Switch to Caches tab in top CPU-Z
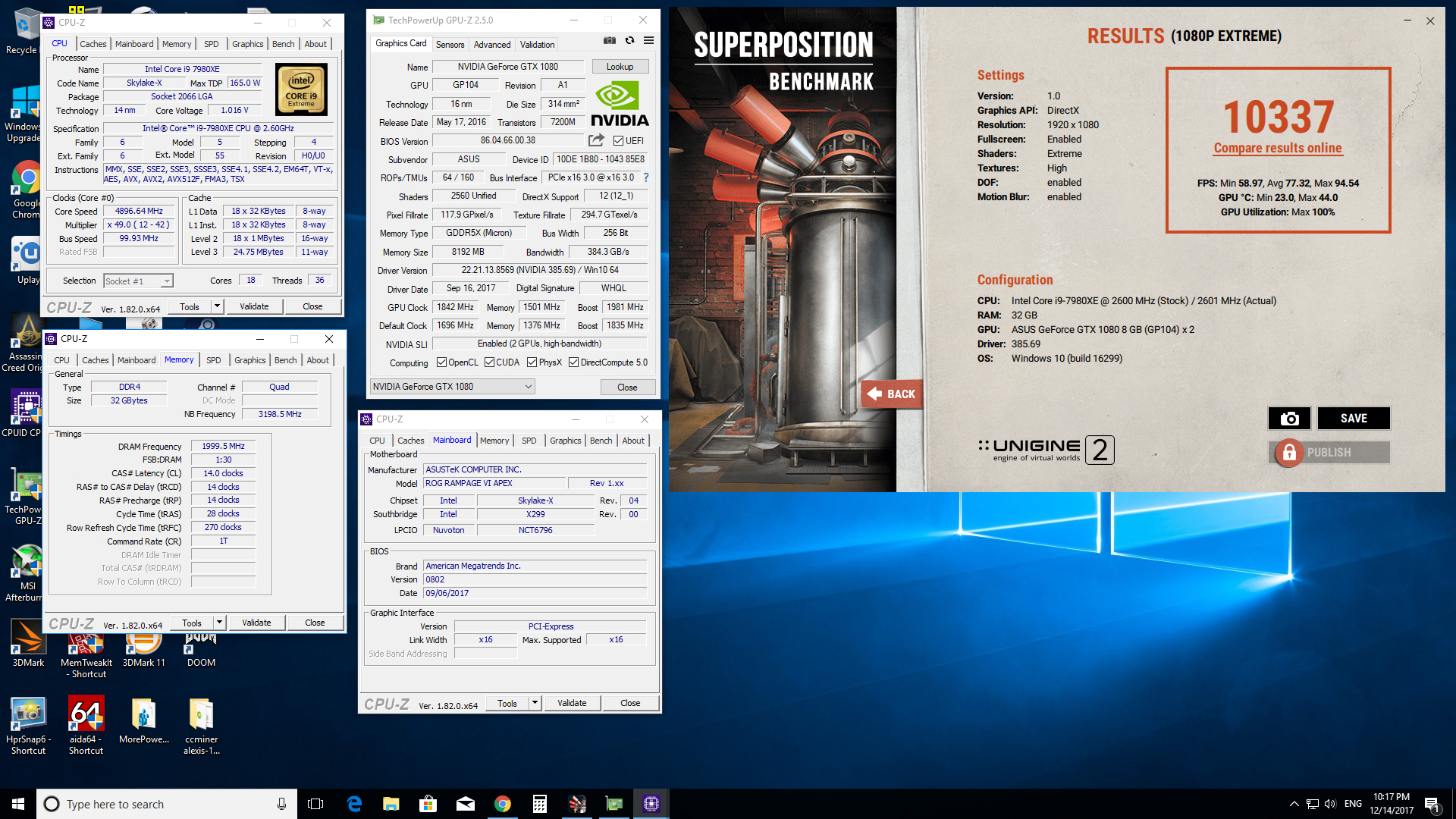The image size is (1456, 819). click(x=93, y=44)
